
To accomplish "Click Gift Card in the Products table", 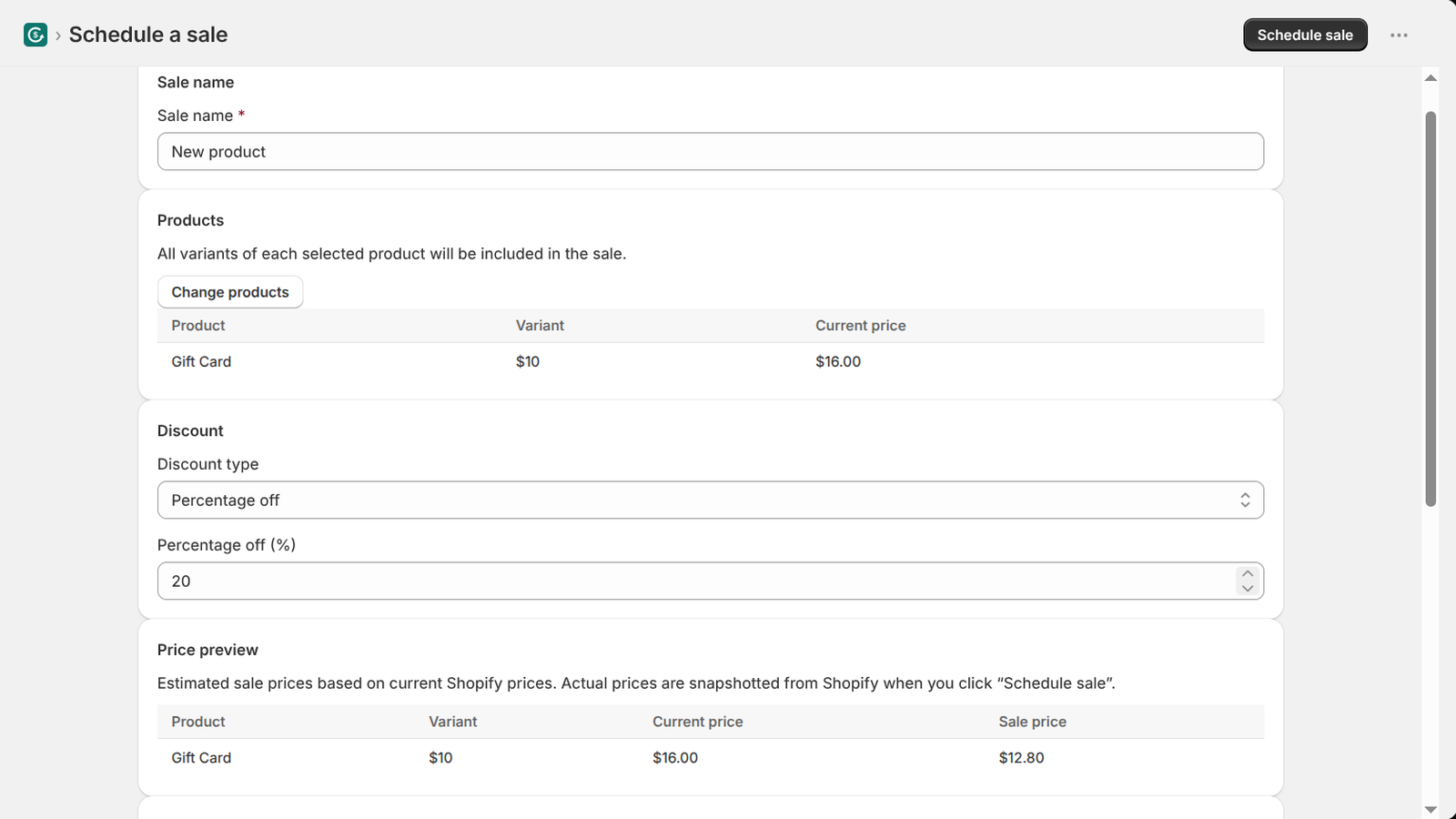I will pyautogui.click(x=201, y=361).
